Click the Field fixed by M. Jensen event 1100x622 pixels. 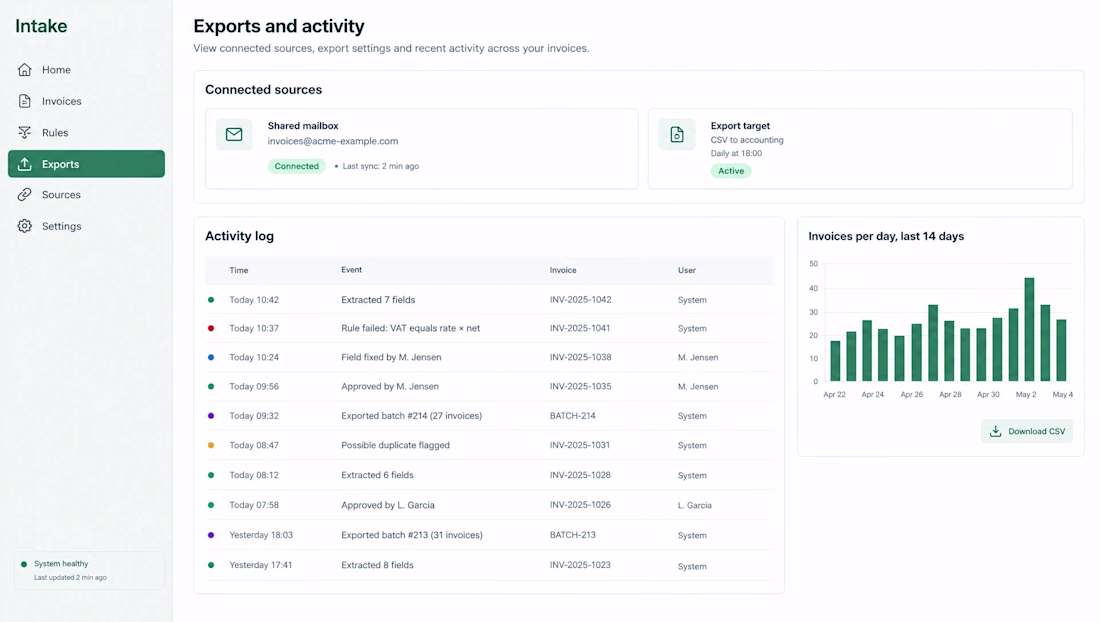(x=391, y=357)
